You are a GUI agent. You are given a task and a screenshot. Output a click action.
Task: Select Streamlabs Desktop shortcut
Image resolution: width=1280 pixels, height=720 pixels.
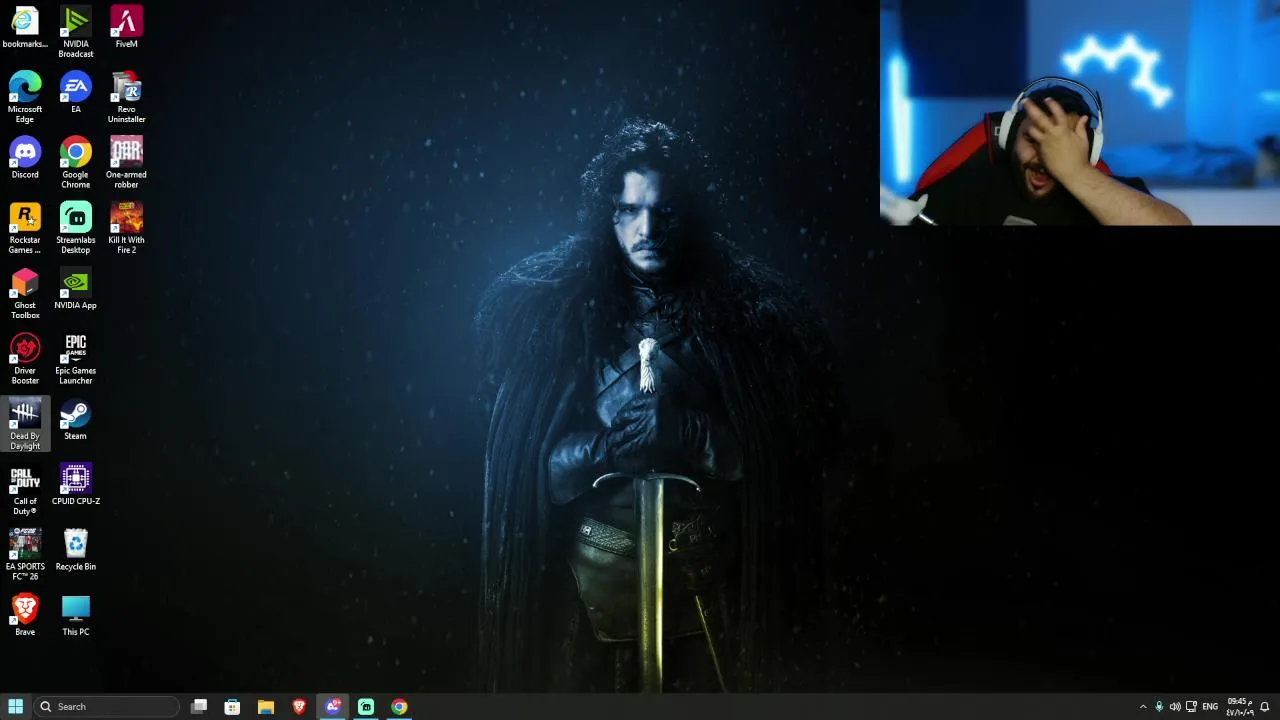(x=75, y=228)
